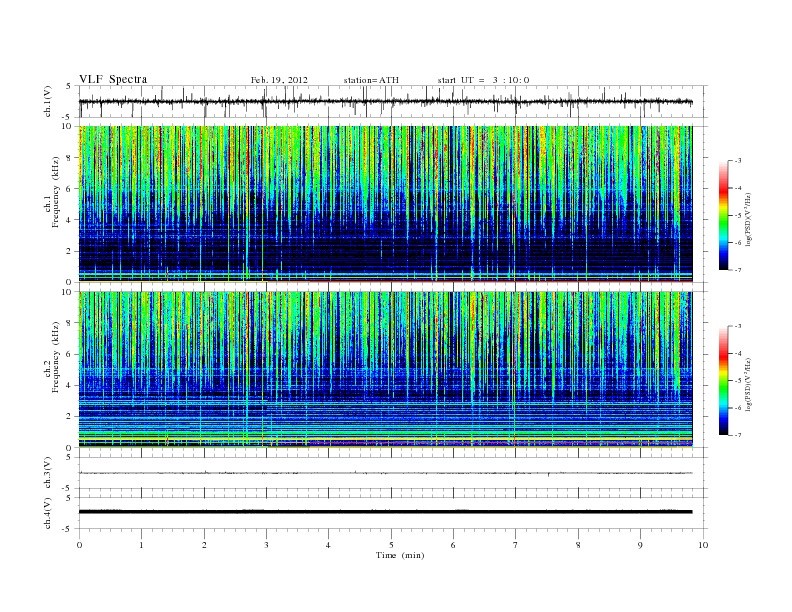Click the "Time (min)" x-axis title
This screenshot has width=792, height=612.
click(400, 555)
